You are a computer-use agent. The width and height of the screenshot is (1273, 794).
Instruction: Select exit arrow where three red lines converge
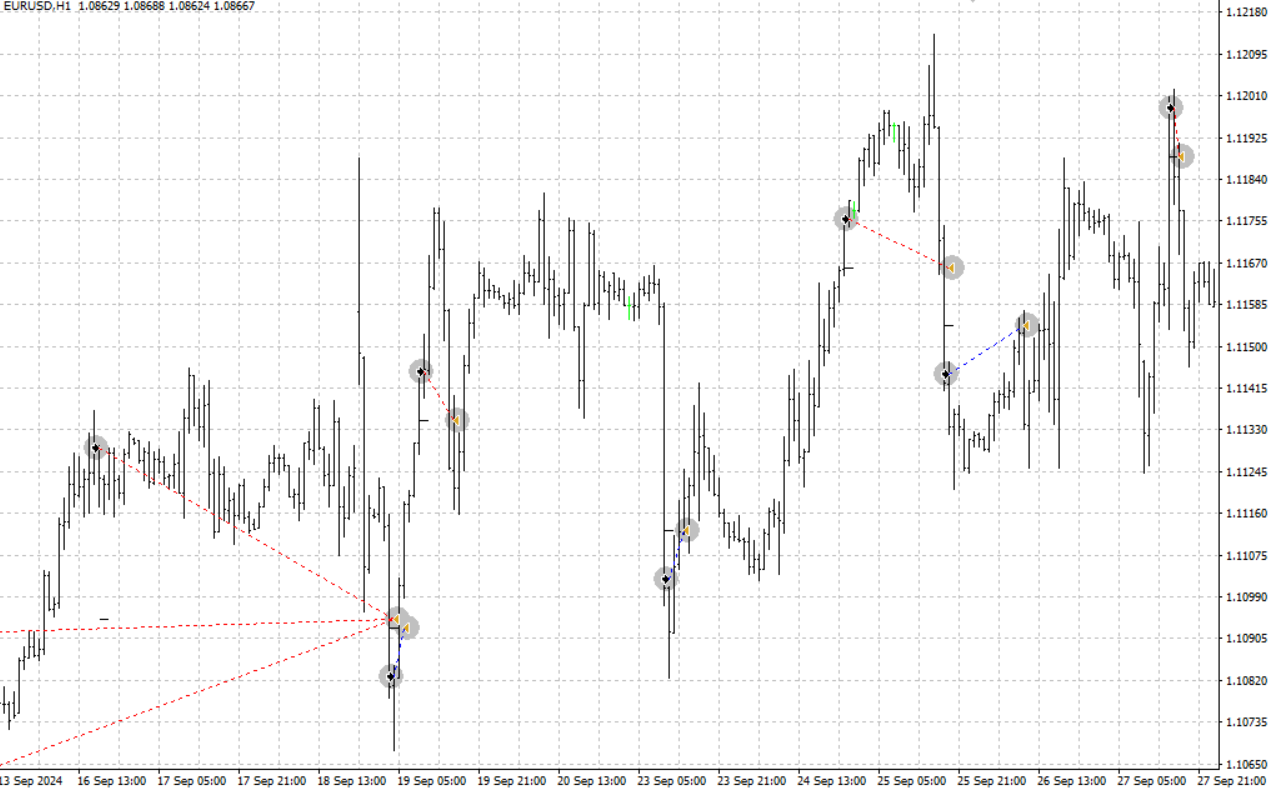coord(397,619)
